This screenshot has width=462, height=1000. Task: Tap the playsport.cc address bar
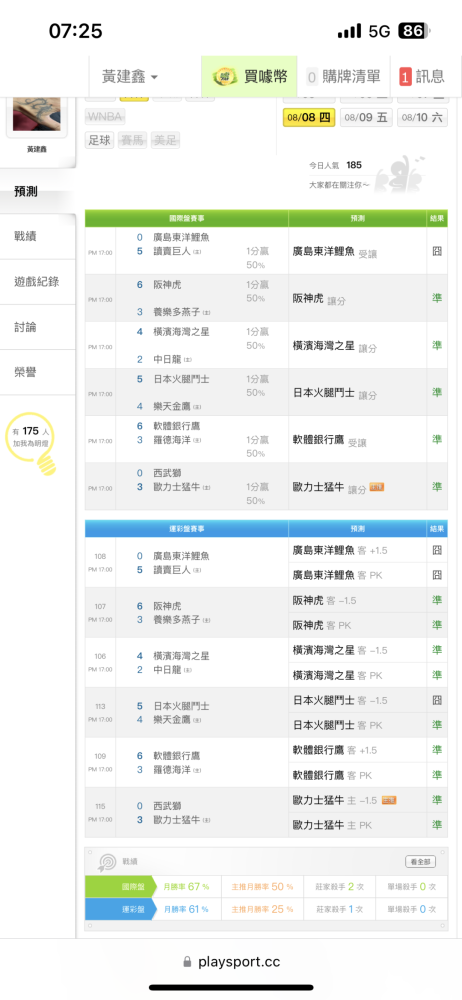point(231,962)
